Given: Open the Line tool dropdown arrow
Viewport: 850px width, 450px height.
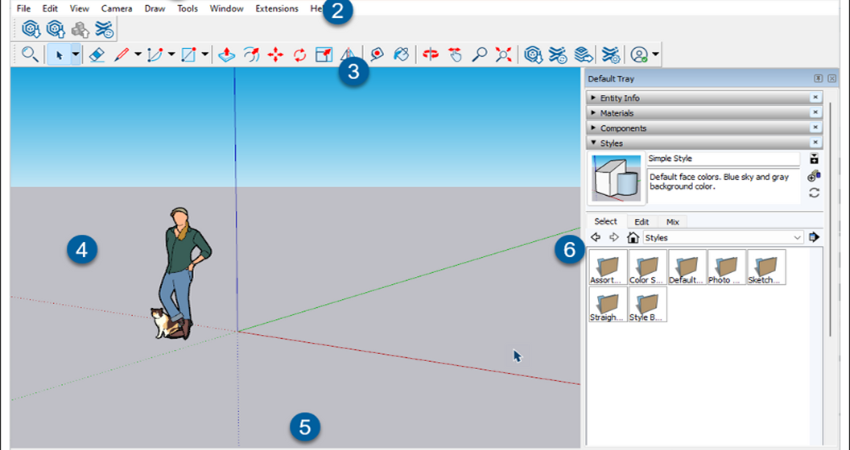Looking at the screenshot, I should (138, 54).
